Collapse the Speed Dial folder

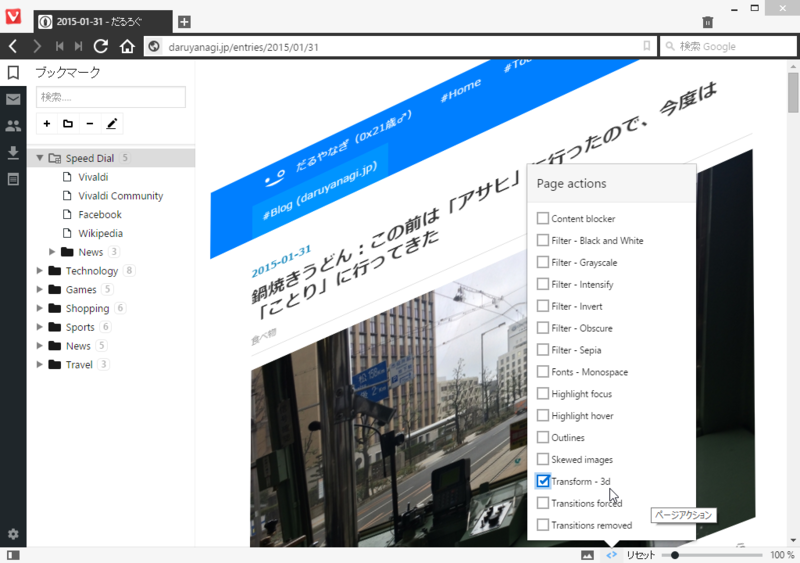pos(39,158)
